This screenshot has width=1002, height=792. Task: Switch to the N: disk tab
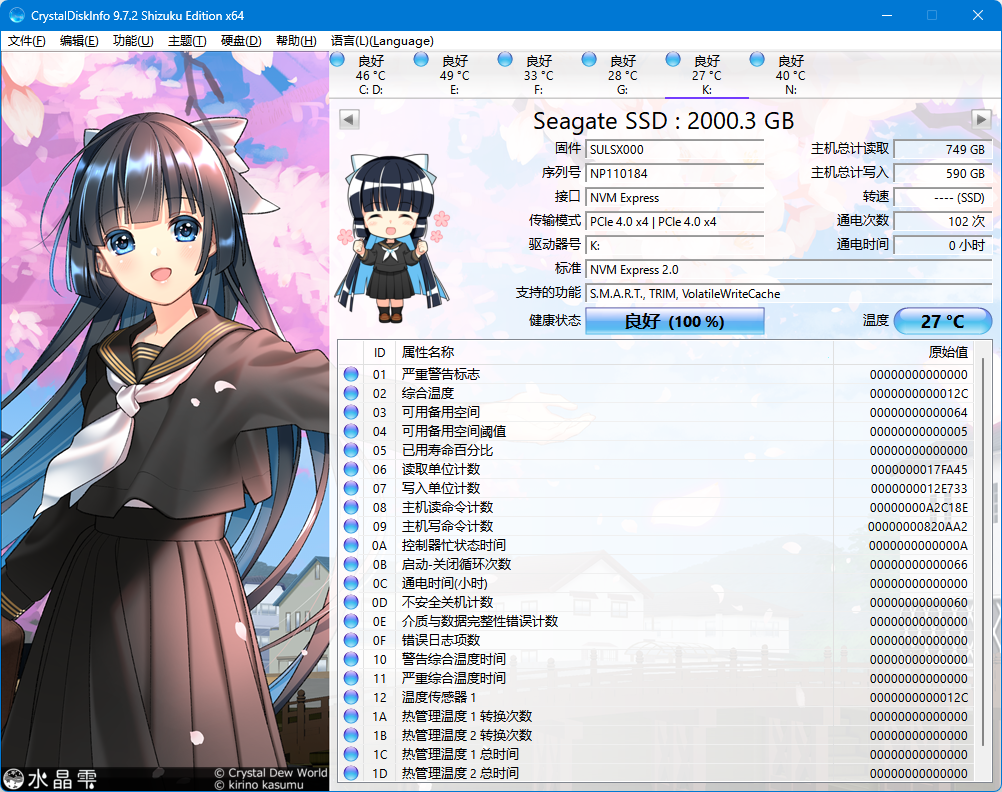click(790, 75)
